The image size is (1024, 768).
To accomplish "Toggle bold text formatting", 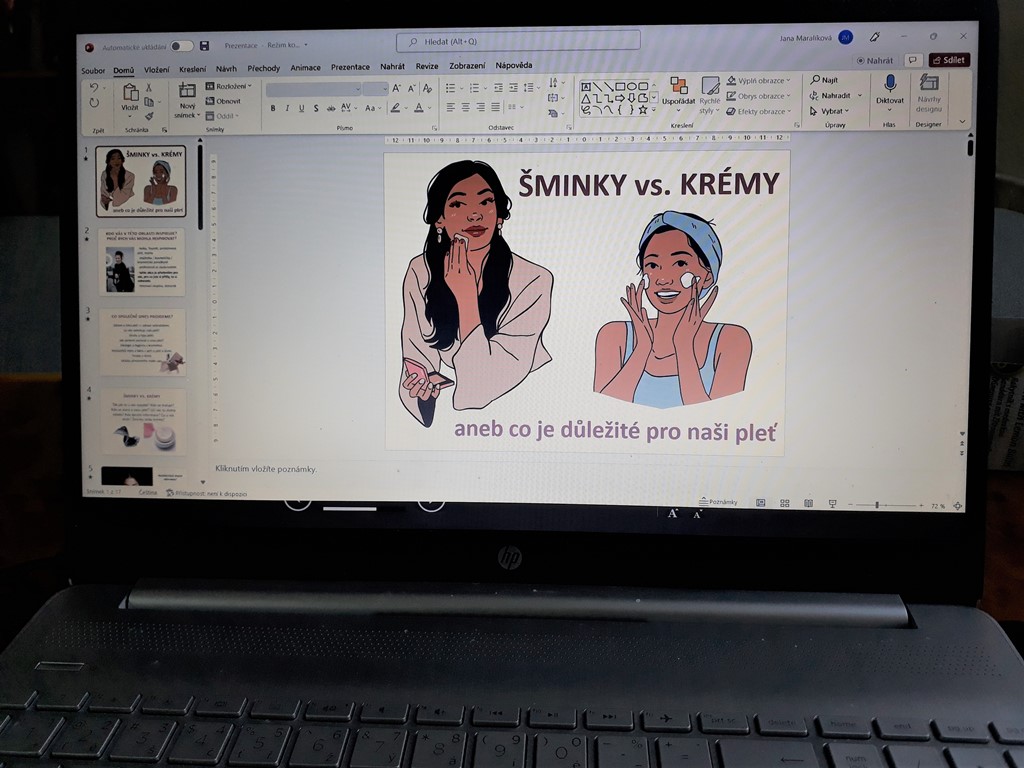I will pyautogui.click(x=273, y=108).
